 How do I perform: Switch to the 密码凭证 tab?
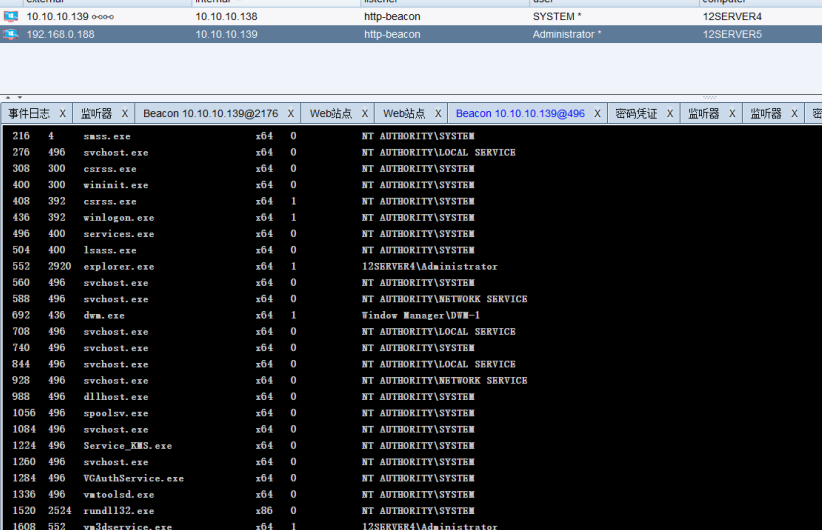(637, 114)
